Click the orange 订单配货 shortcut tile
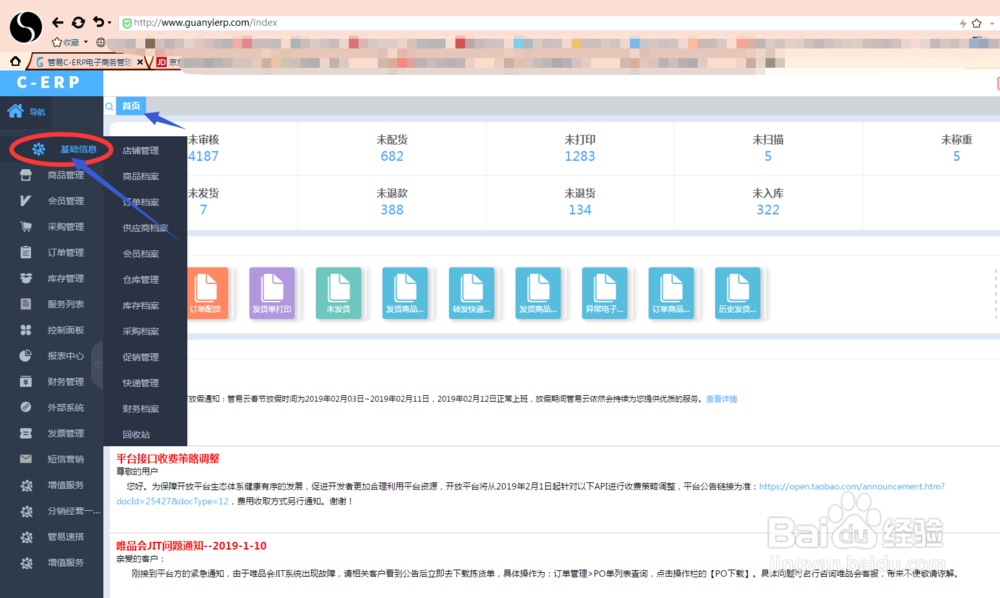This screenshot has width=1000, height=598. tap(206, 293)
